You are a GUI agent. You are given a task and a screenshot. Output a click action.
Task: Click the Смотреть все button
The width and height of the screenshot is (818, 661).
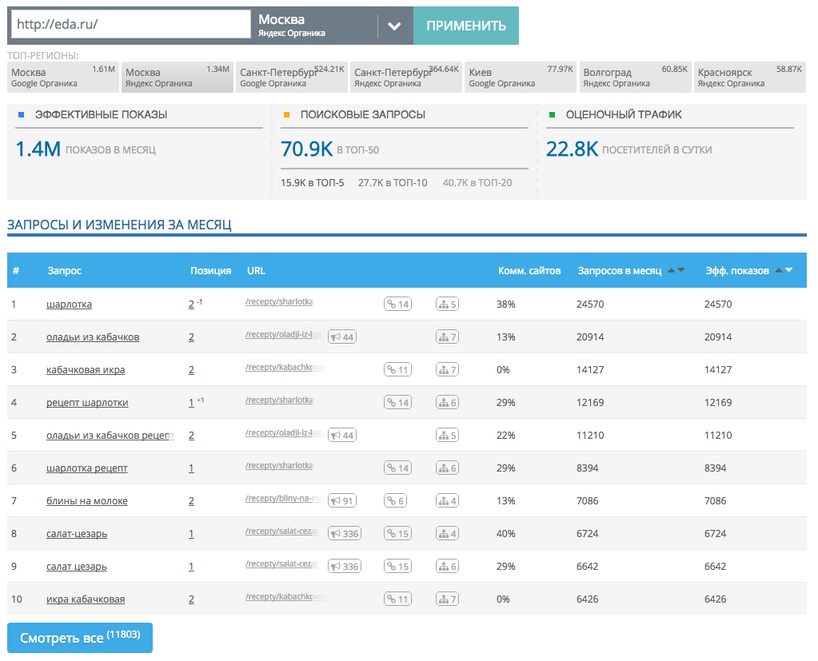(x=80, y=637)
